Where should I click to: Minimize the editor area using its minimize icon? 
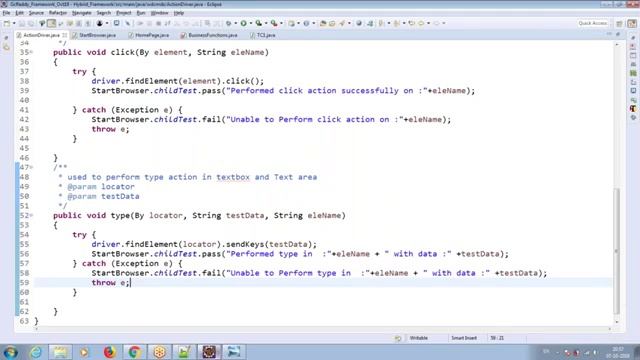[x=609, y=34]
